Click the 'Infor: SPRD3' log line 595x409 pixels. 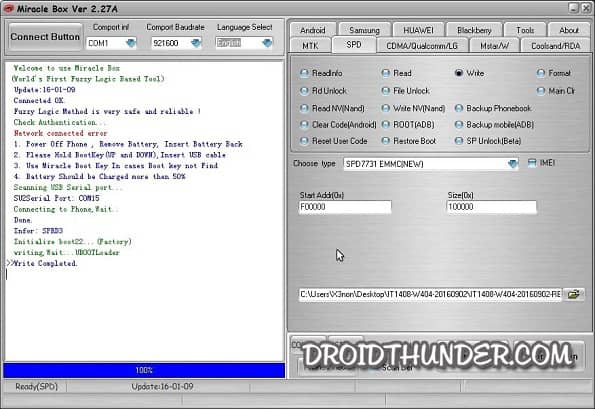tap(38, 231)
